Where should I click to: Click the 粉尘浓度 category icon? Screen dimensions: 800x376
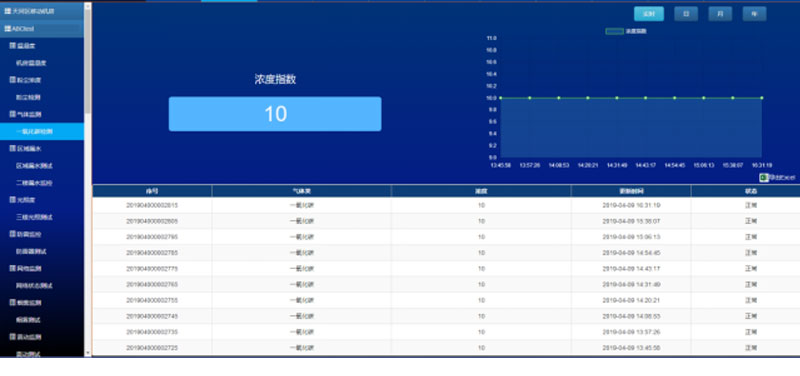[13, 80]
